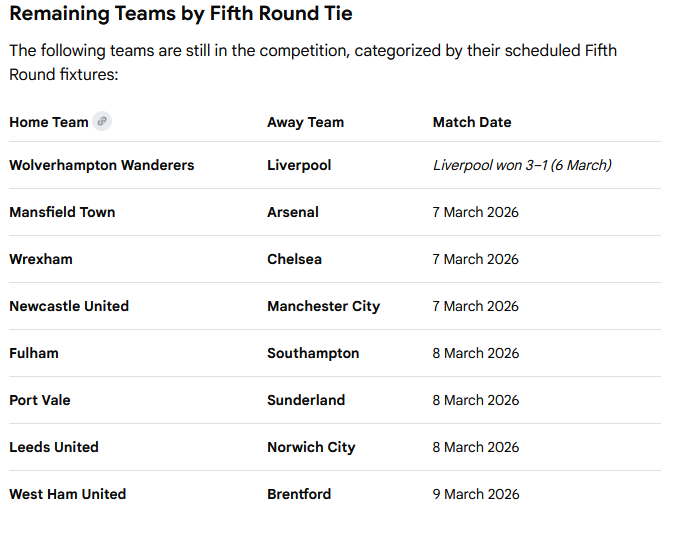Select Port Vale in the table

[40, 400]
